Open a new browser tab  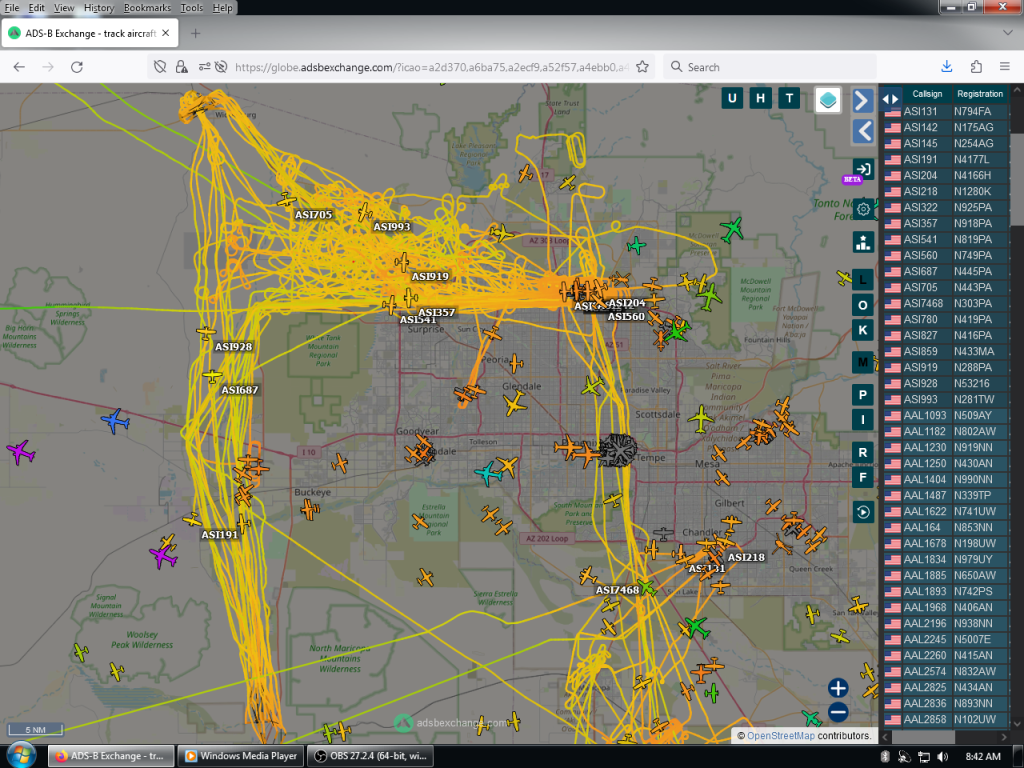coord(195,33)
